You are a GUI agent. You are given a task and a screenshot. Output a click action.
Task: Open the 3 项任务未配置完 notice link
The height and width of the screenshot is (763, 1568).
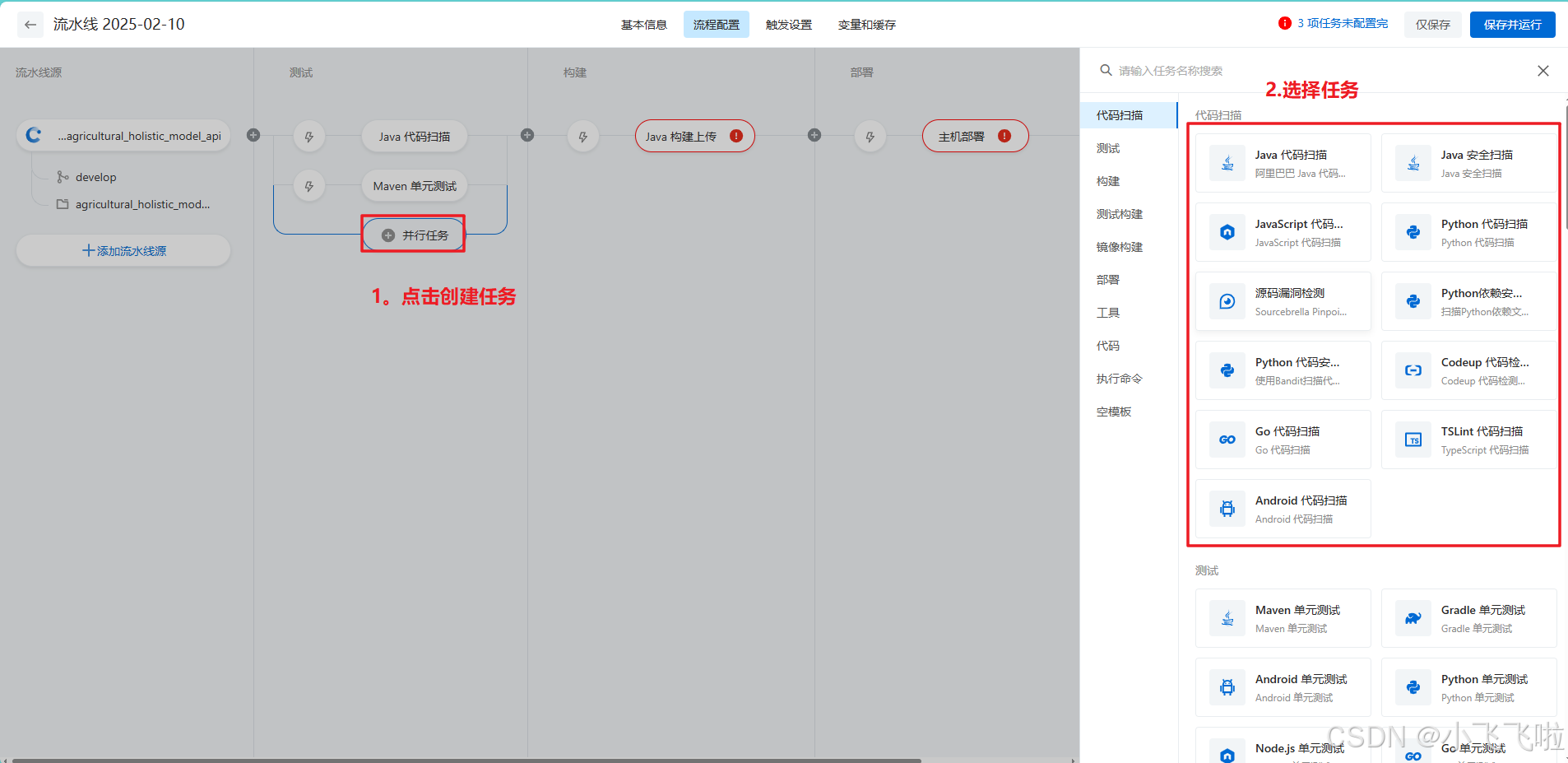coord(1343,23)
